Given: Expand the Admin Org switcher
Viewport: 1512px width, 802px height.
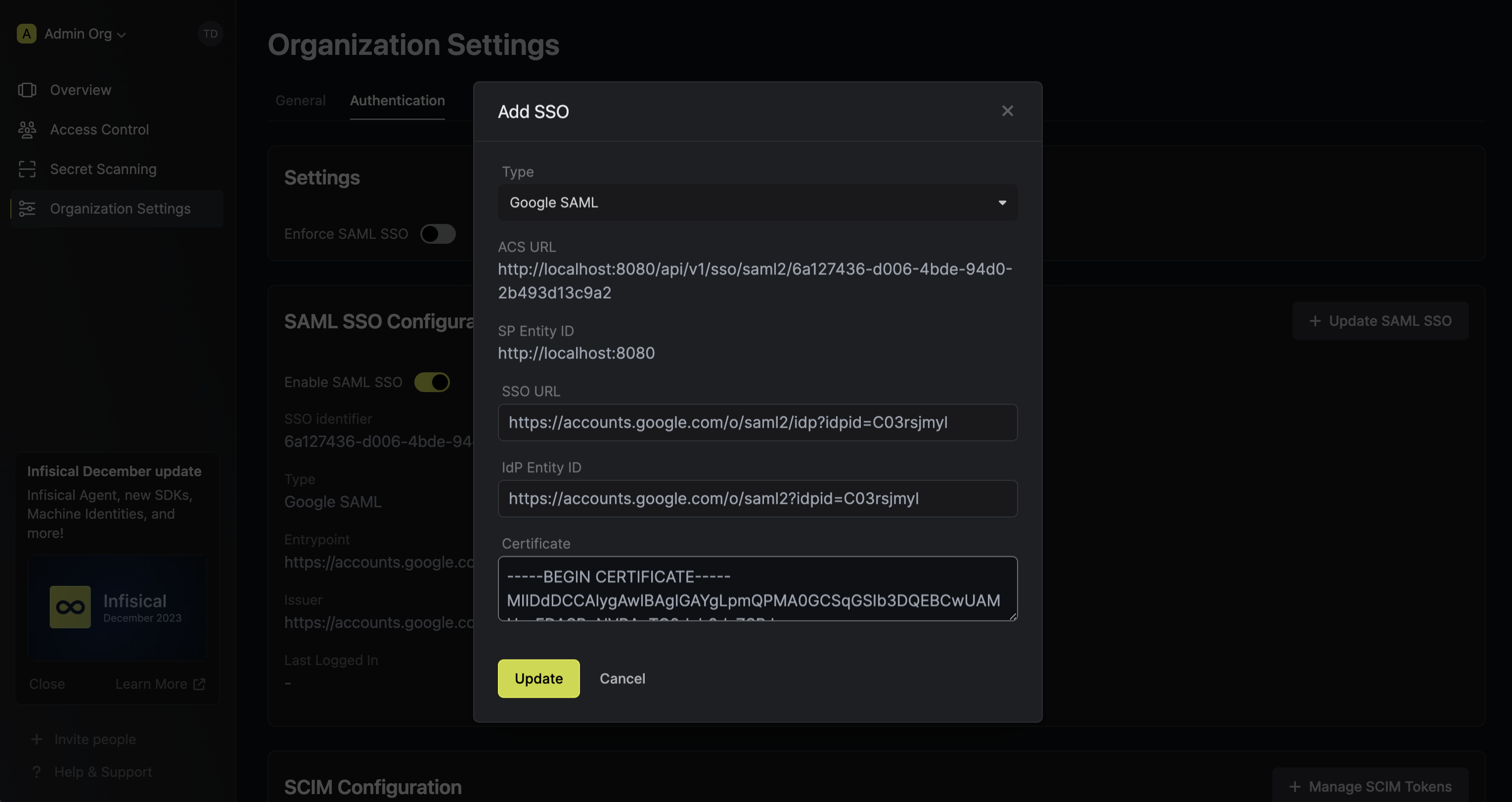Looking at the screenshot, I should (x=72, y=34).
